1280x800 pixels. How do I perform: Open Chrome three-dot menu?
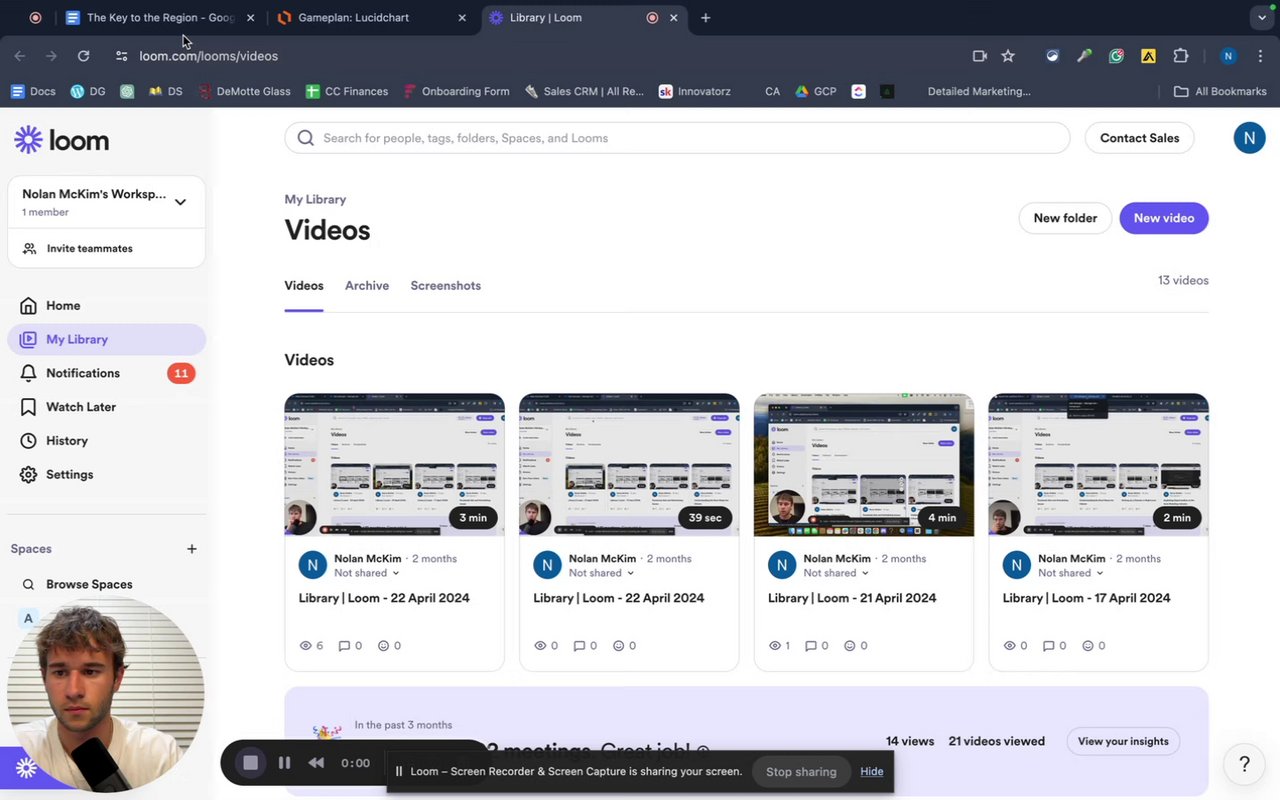[x=1261, y=56]
